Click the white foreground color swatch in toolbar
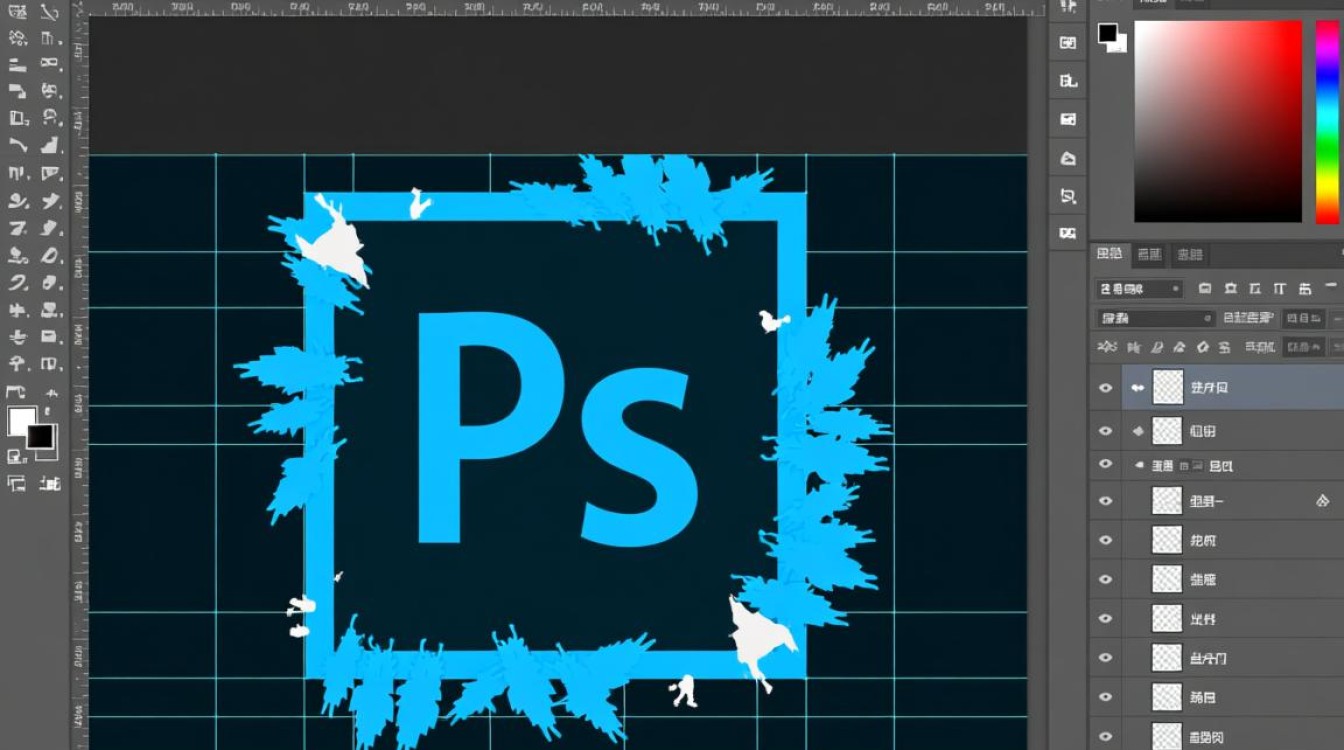This screenshot has width=1344, height=750. click(21, 420)
